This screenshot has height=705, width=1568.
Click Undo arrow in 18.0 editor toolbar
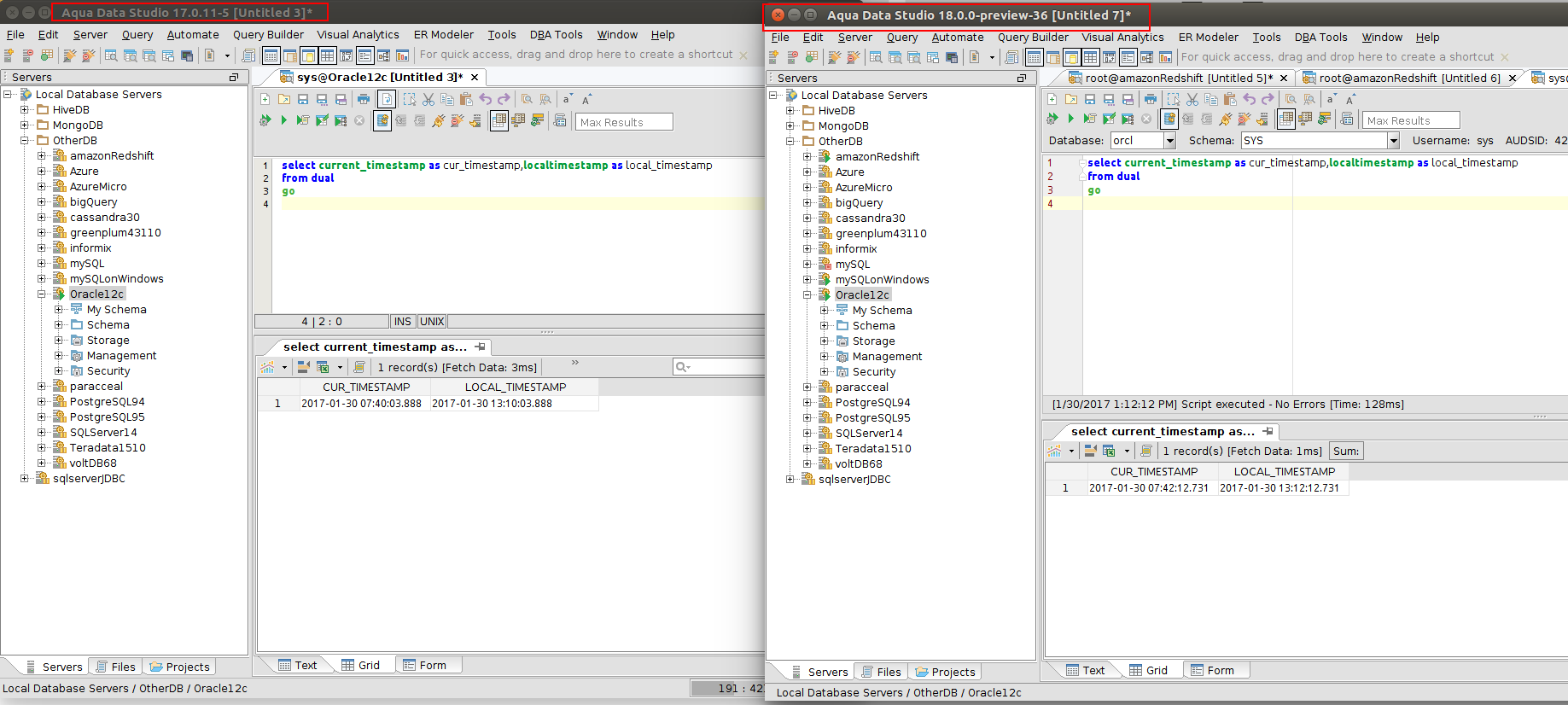(x=1249, y=99)
